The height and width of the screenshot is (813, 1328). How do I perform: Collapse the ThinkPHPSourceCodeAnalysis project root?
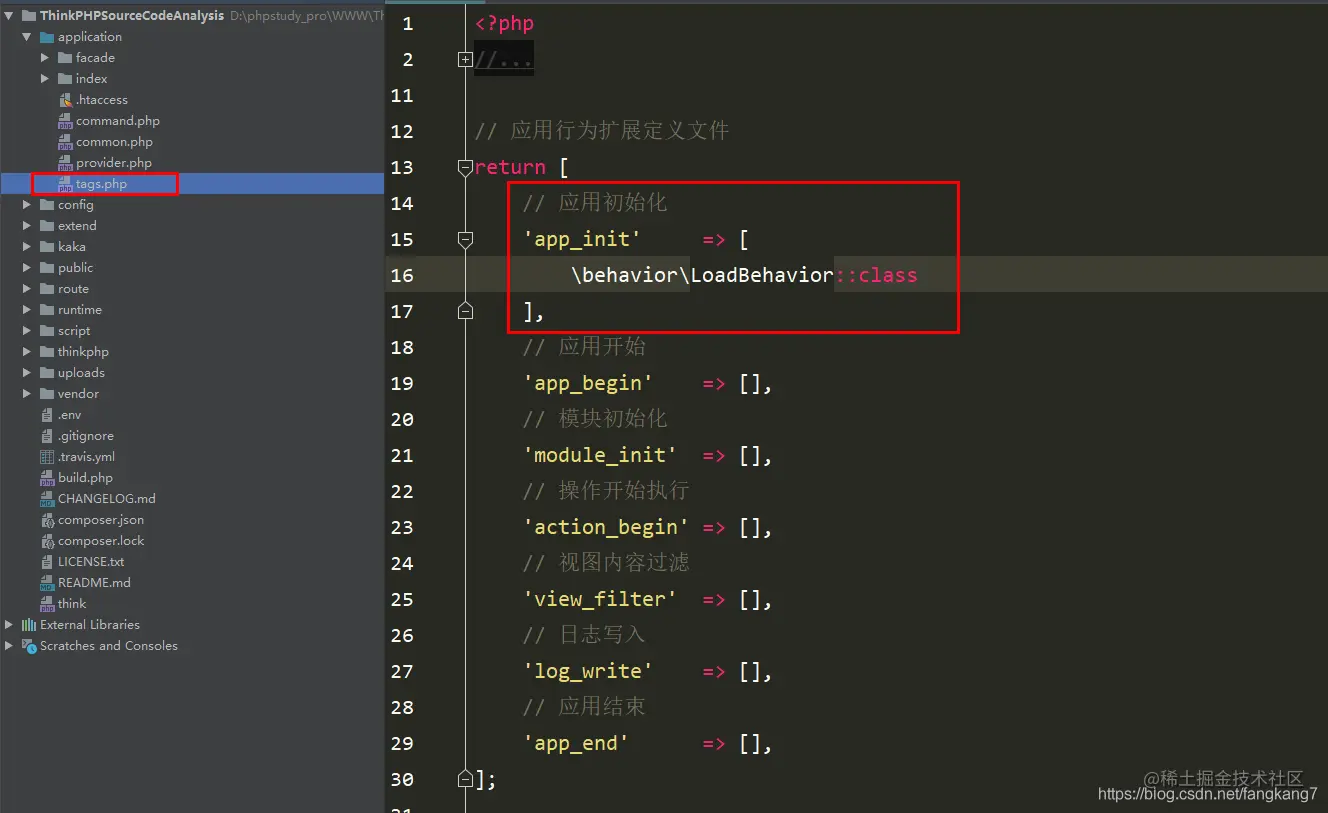point(10,16)
